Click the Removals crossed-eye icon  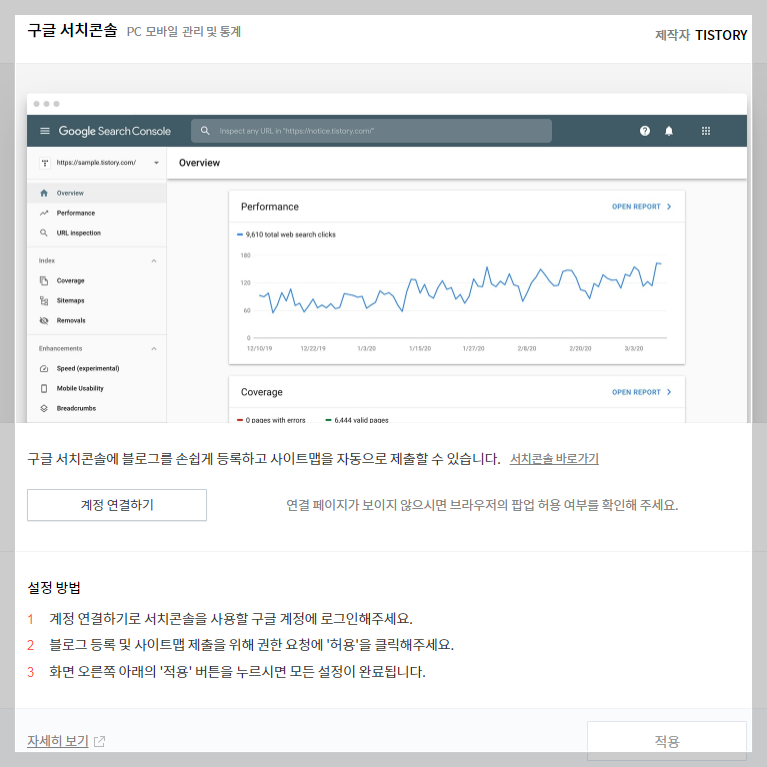tap(44, 321)
